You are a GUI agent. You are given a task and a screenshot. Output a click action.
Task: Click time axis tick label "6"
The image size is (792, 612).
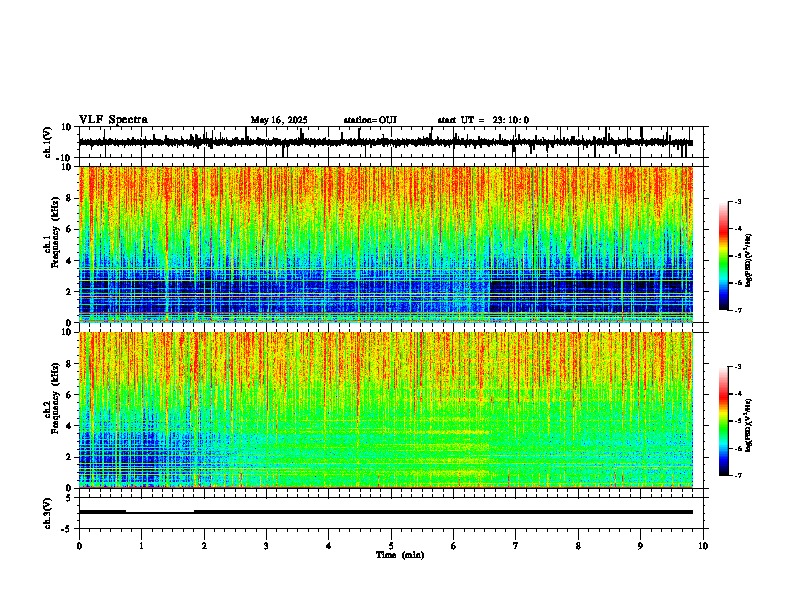pyautogui.click(x=454, y=546)
